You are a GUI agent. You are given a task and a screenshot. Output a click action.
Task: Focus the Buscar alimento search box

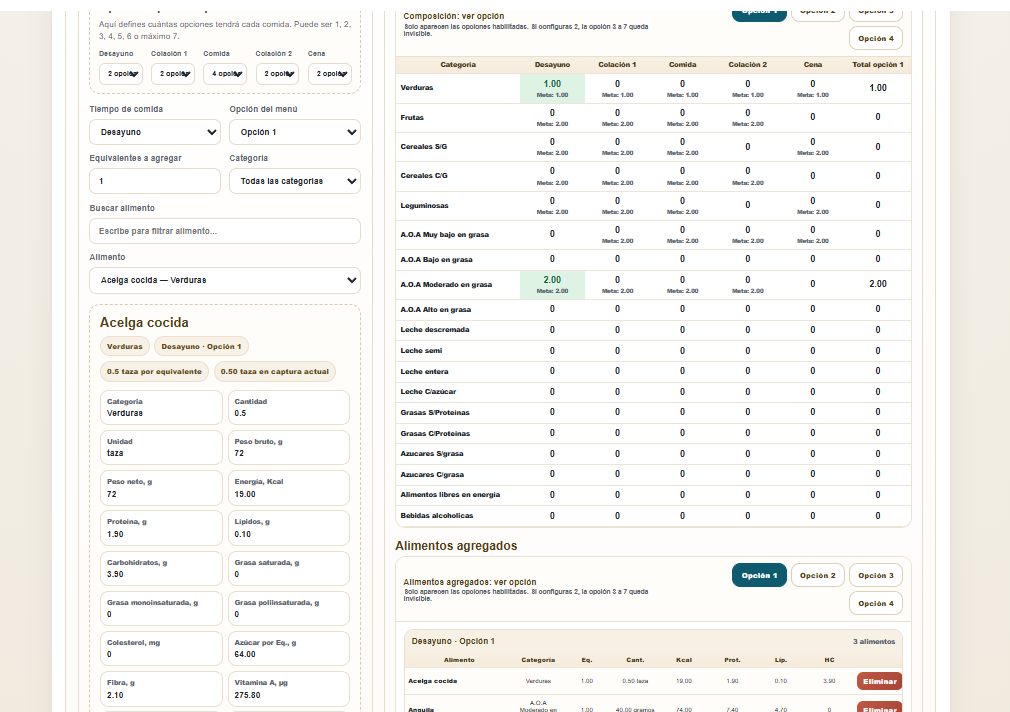225,231
